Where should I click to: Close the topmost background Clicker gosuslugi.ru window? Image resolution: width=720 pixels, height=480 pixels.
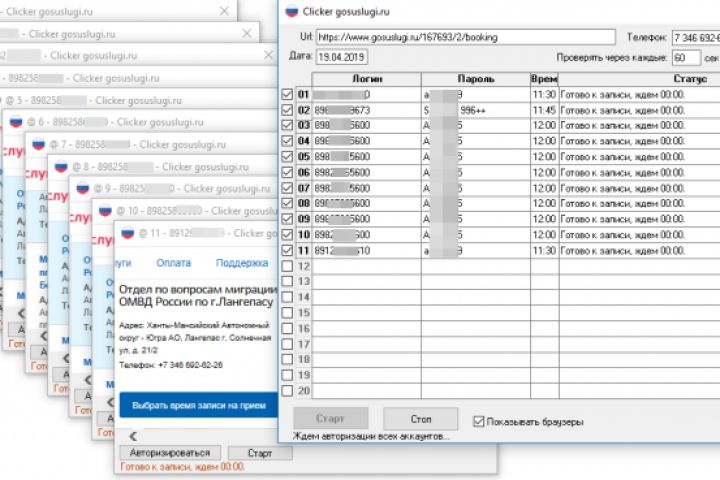(x=224, y=11)
